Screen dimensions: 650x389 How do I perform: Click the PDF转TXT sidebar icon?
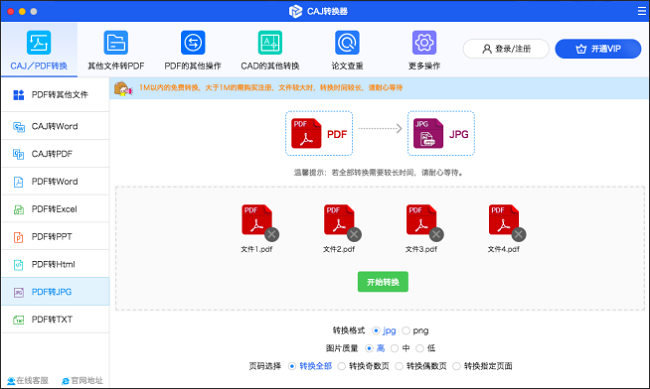(x=19, y=320)
